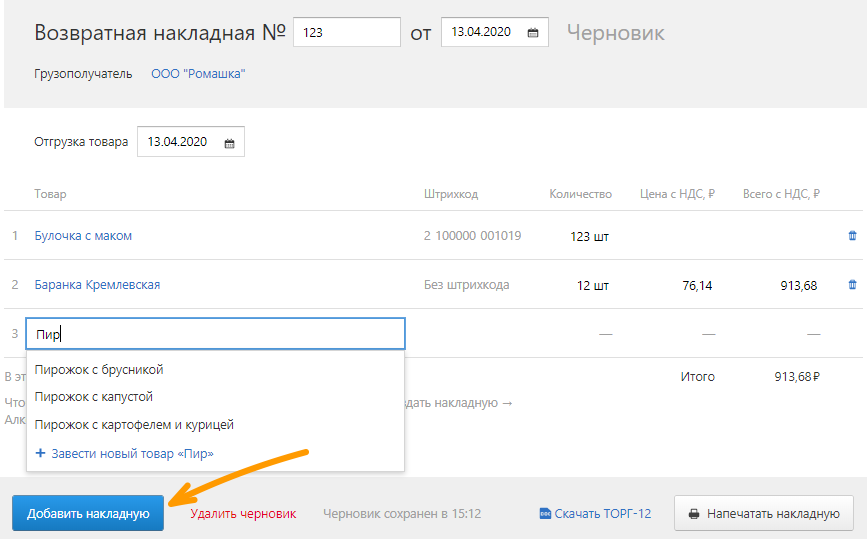867x539 pixels.
Task: Focus the product search field with Пир
Action: pos(215,334)
